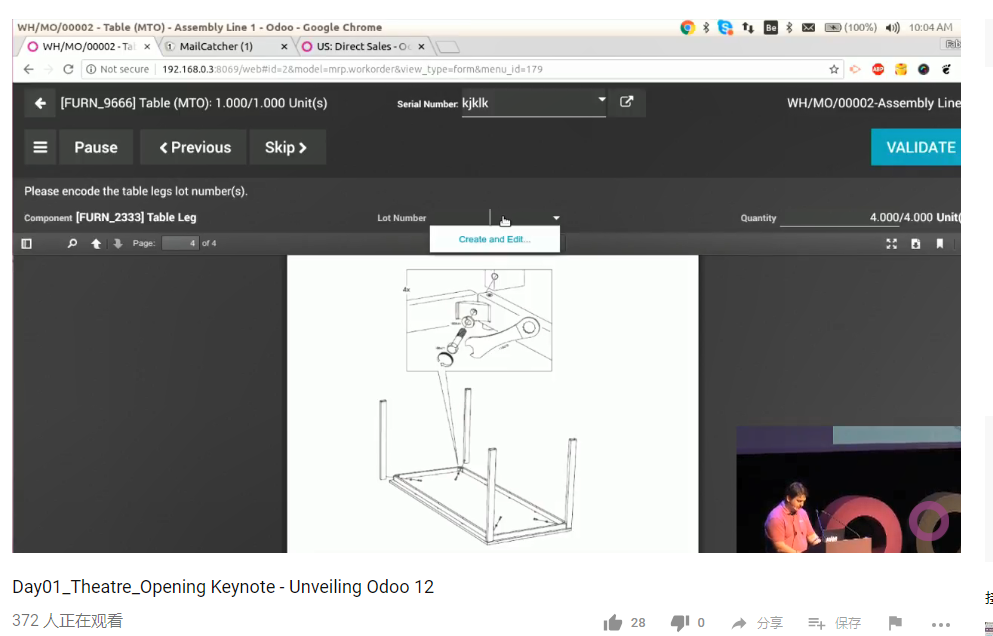
Task: Open the GNOME foot extension icon
Action: (x=946, y=69)
